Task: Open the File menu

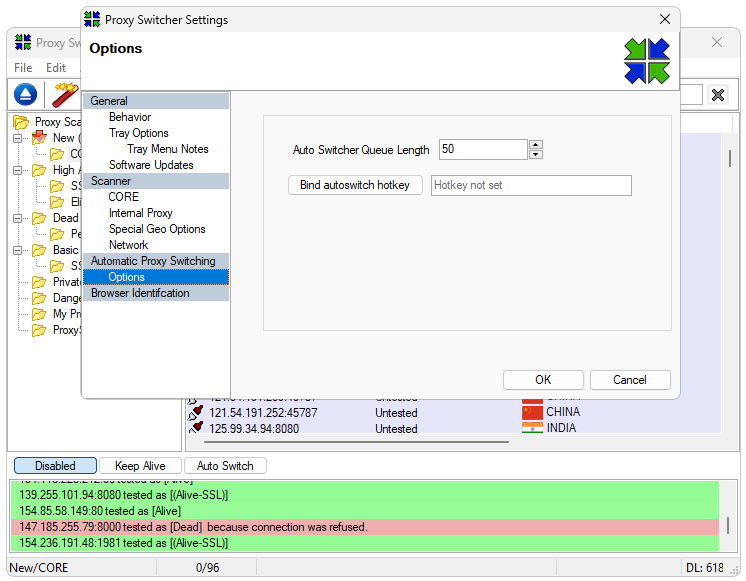Action: click(23, 68)
